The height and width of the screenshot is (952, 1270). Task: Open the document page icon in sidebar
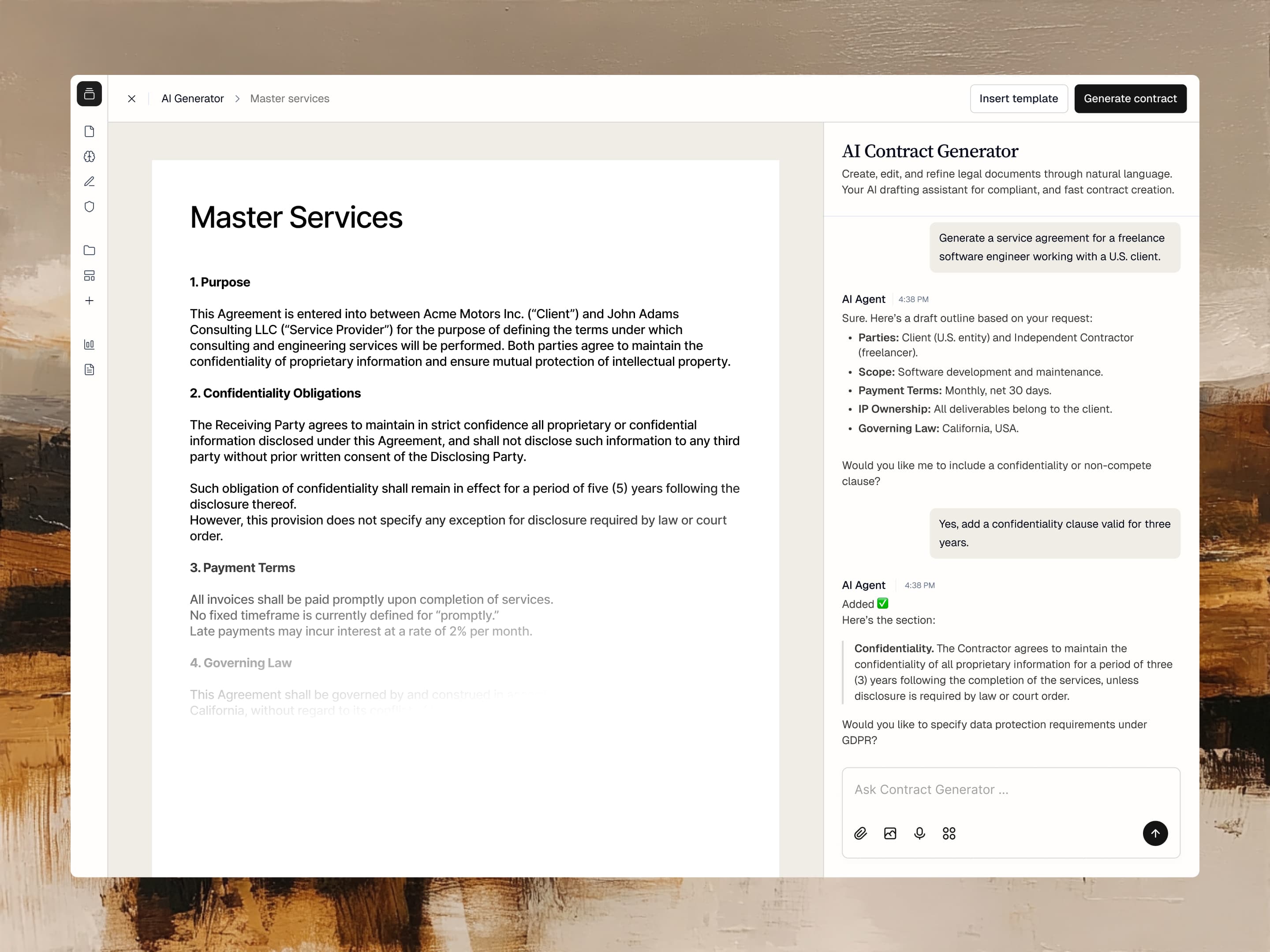(x=89, y=131)
